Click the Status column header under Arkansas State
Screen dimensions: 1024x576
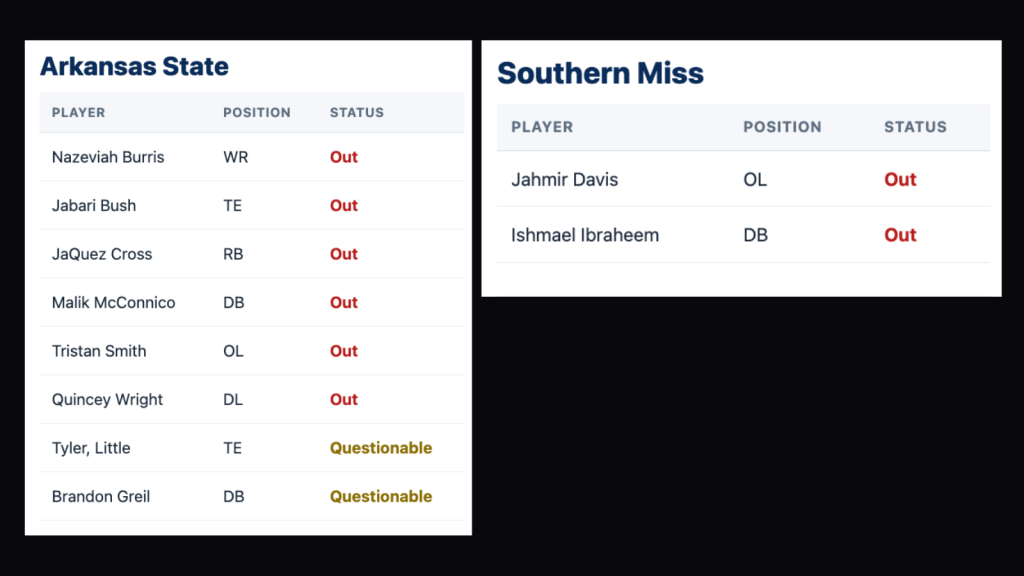(357, 113)
